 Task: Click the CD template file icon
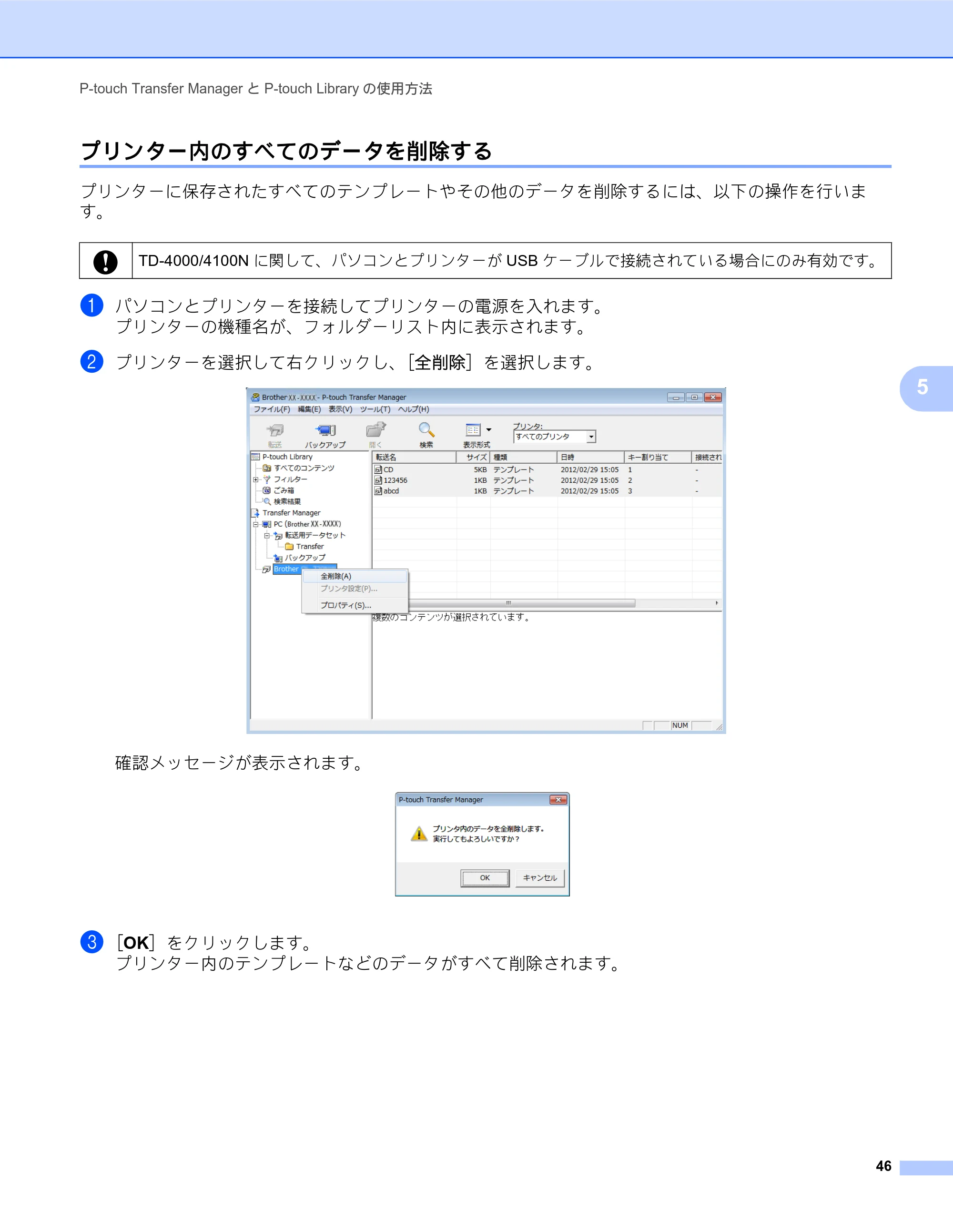(378, 469)
